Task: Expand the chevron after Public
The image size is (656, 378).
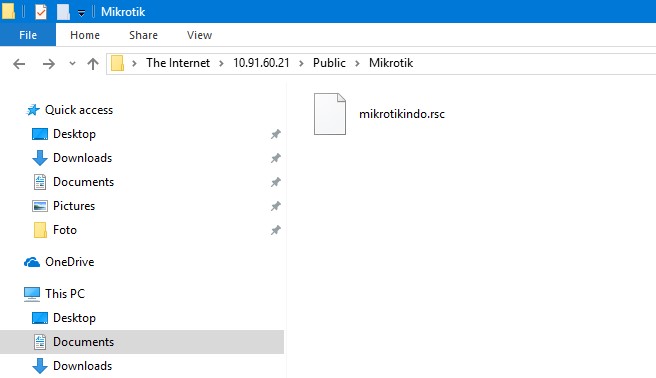Action: (357, 64)
